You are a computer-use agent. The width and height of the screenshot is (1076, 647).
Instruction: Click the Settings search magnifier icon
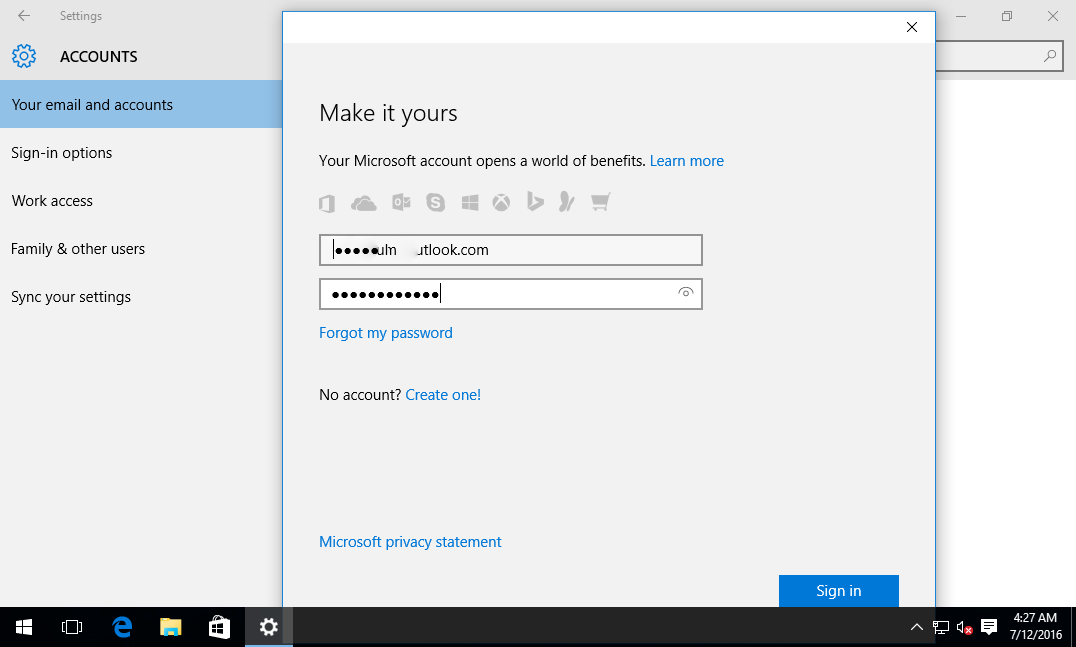point(1049,56)
